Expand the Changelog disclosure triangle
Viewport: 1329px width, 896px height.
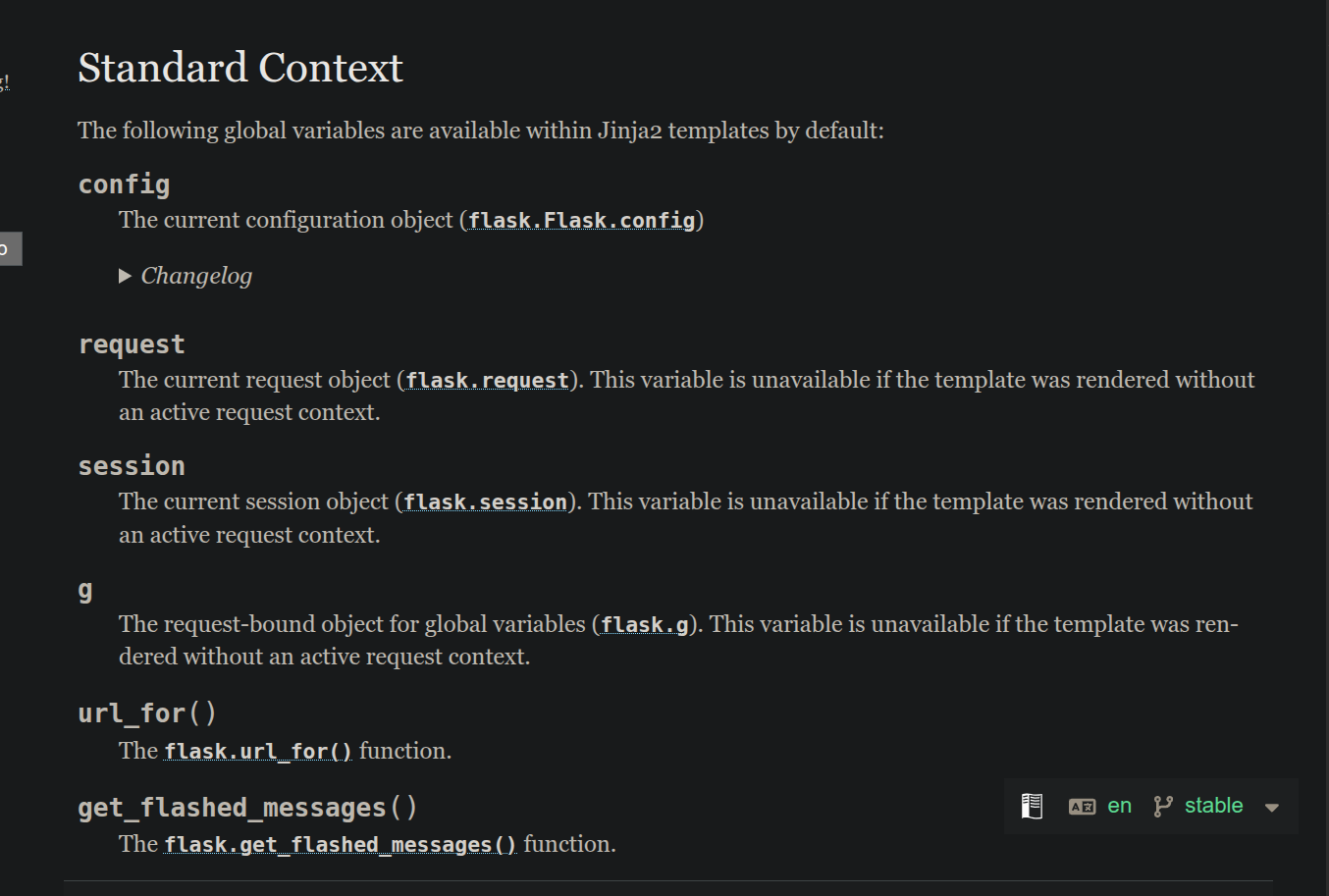[x=126, y=276]
